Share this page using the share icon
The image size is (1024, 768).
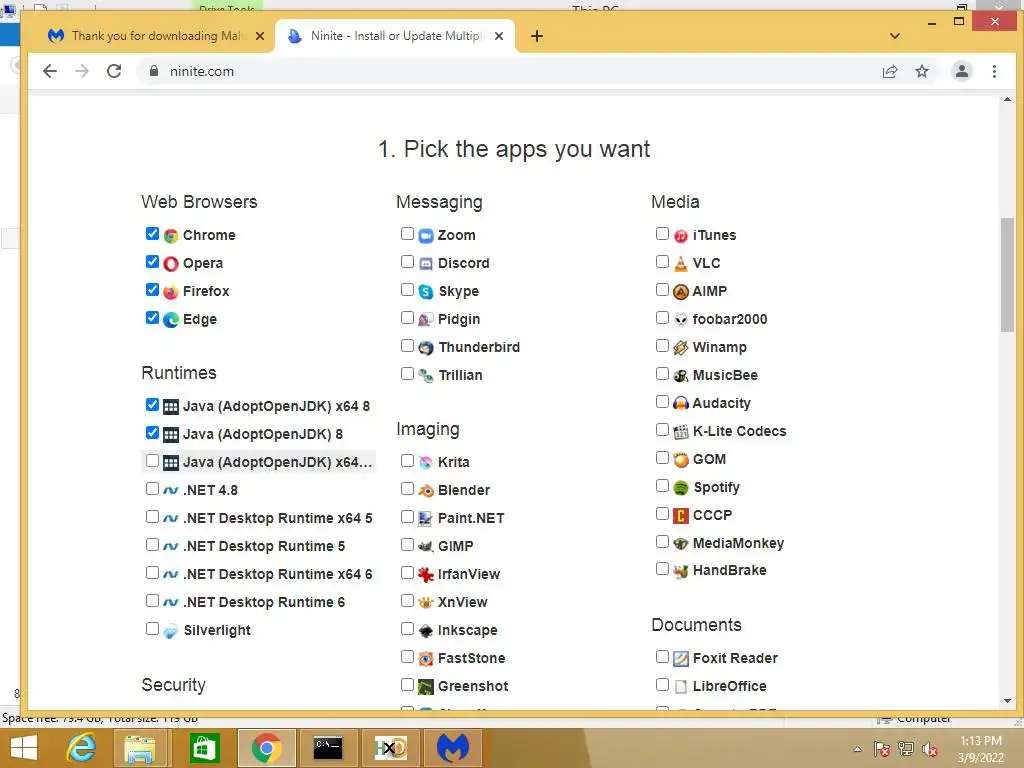(x=889, y=71)
